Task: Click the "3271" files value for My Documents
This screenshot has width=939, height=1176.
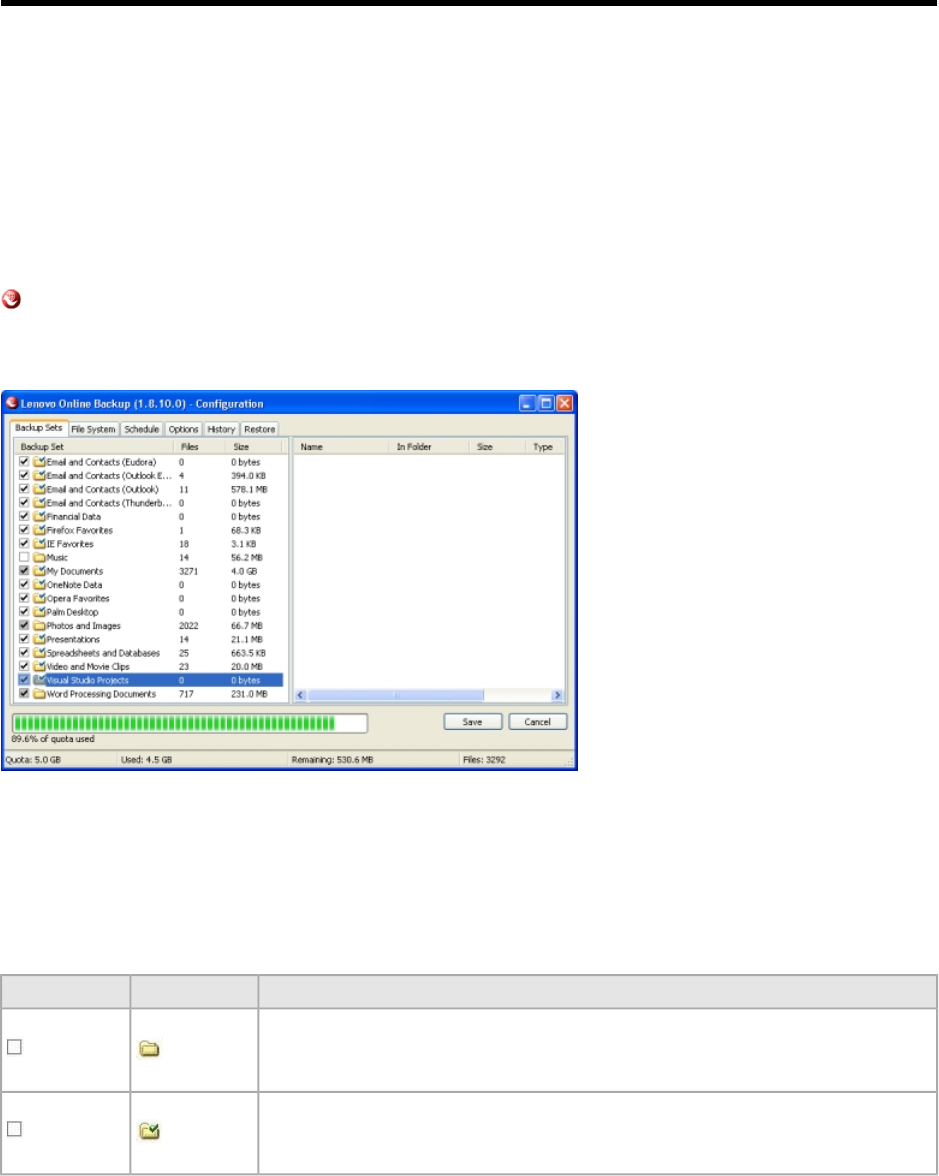Action: [188, 571]
